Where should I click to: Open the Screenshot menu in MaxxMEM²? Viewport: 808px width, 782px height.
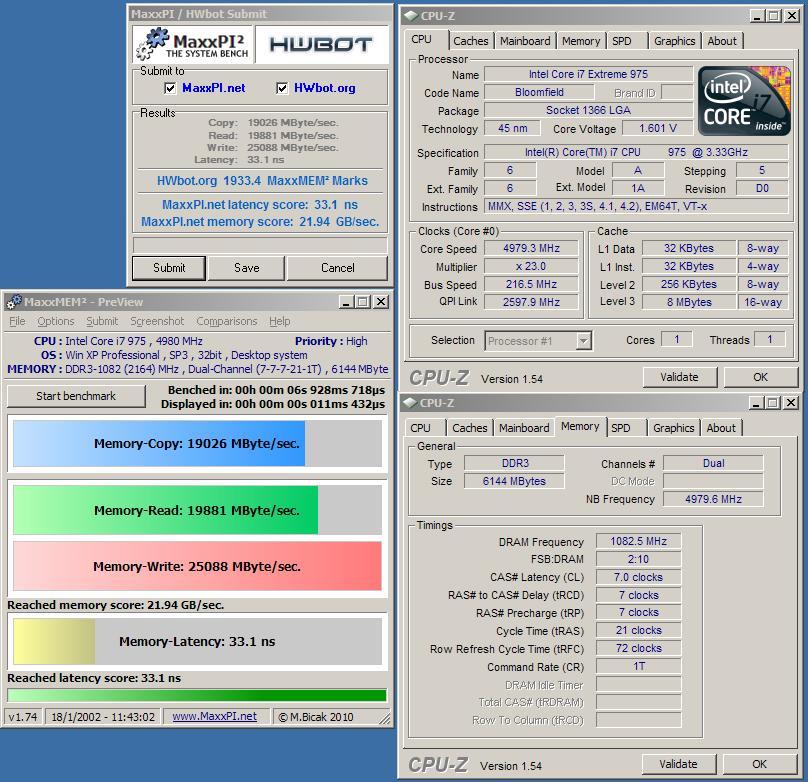[x=157, y=321]
